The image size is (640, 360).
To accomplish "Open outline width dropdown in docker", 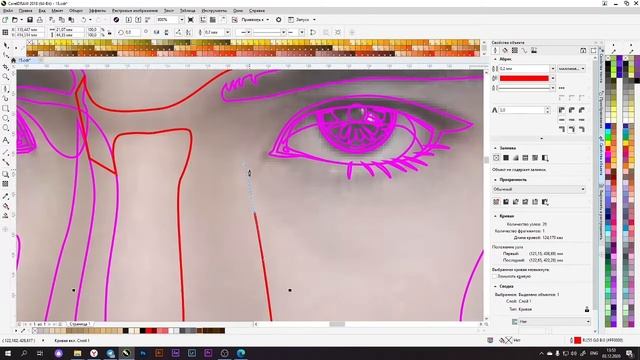I will tap(553, 69).
